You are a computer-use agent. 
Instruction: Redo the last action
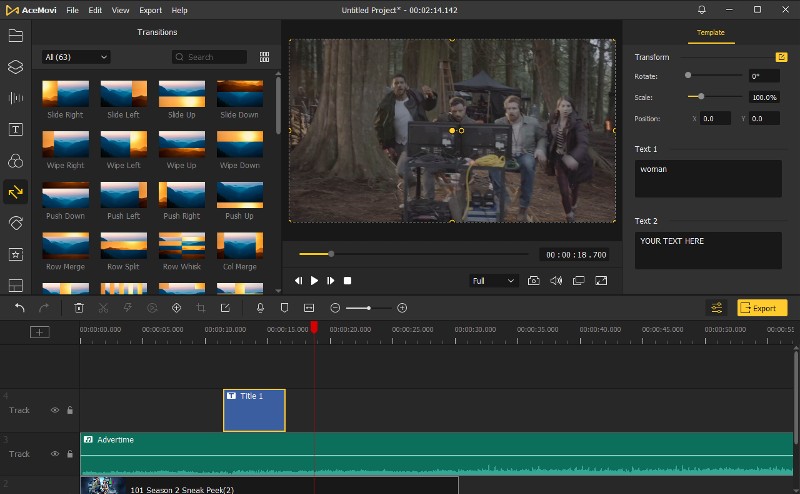(44, 308)
